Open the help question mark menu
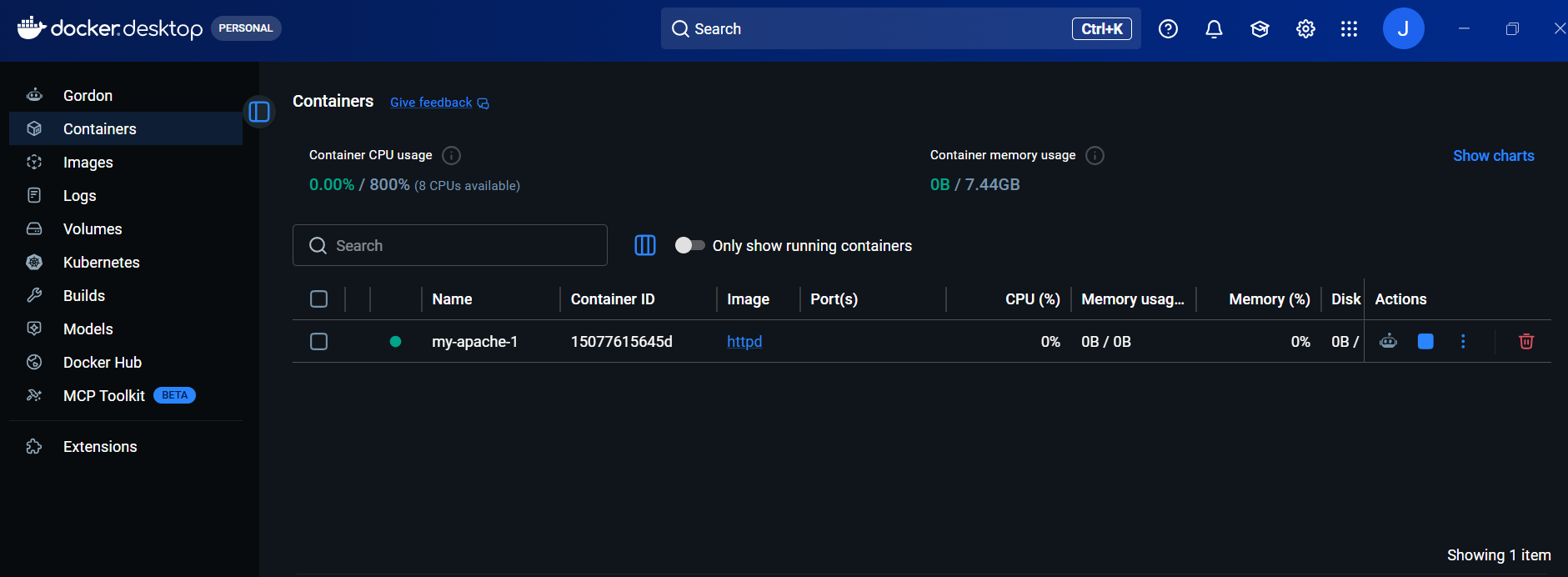This screenshot has width=1568, height=577. point(1168,29)
